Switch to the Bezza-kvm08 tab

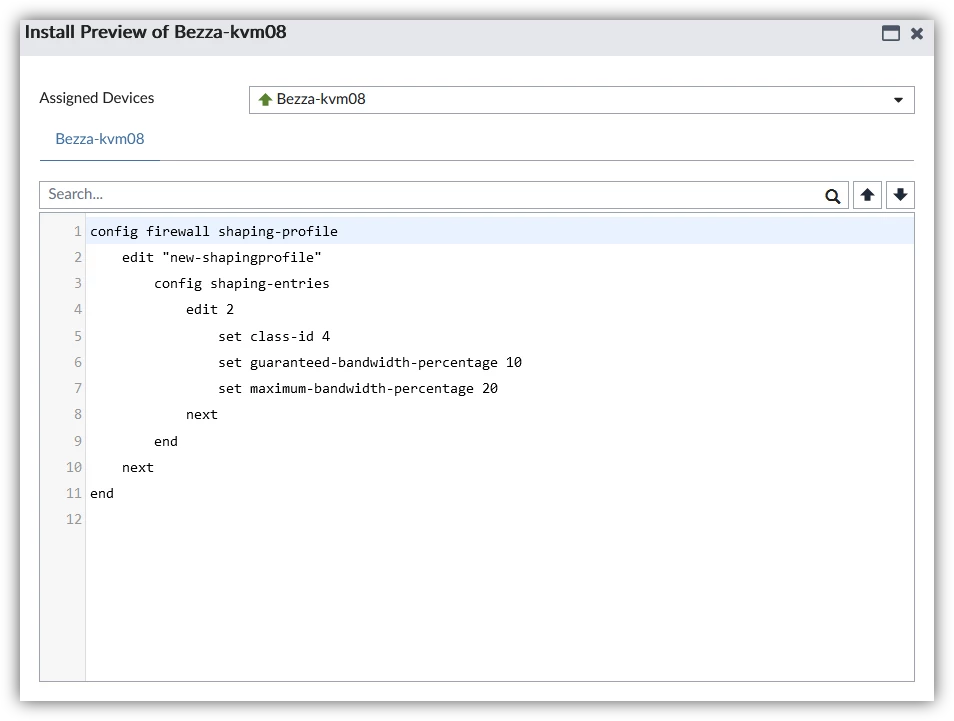(x=100, y=139)
